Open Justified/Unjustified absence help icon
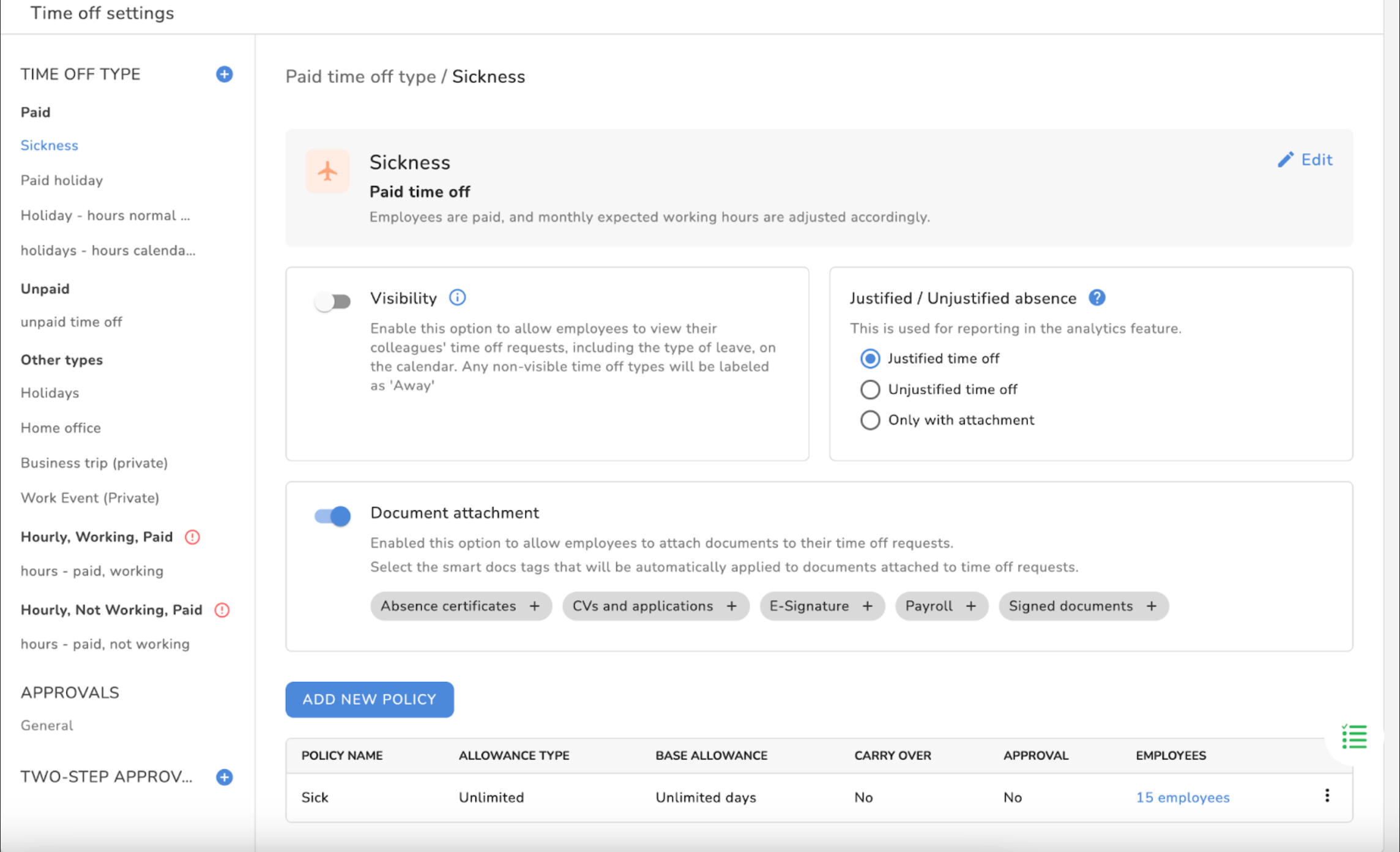This screenshot has width=1400, height=852. pyautogui.click(x=1097, y=297)
